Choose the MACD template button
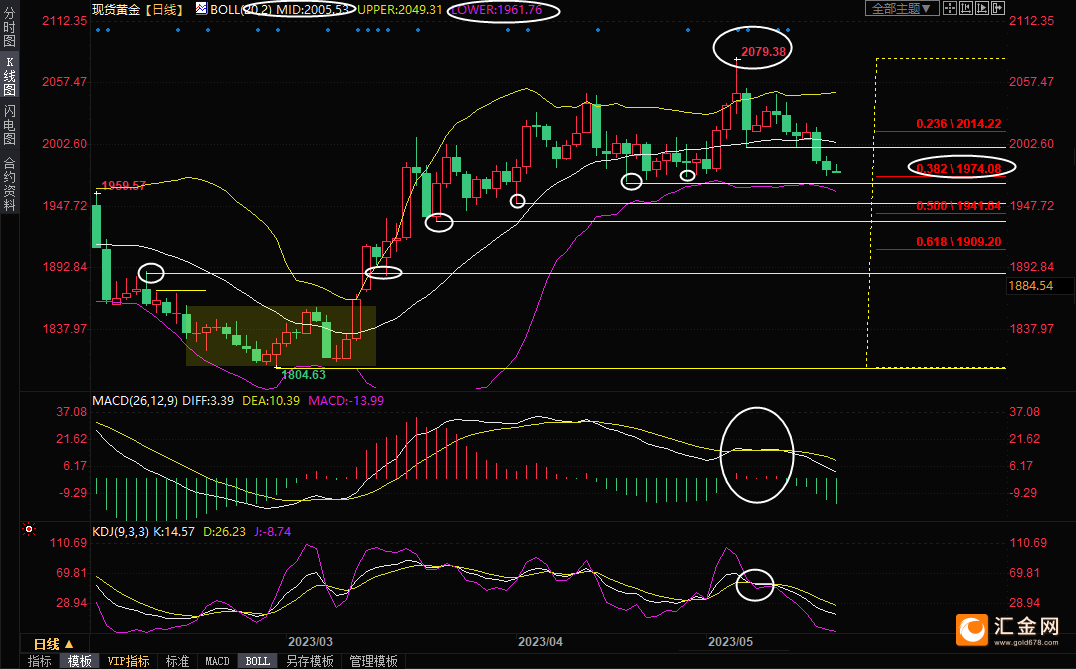 217,661
